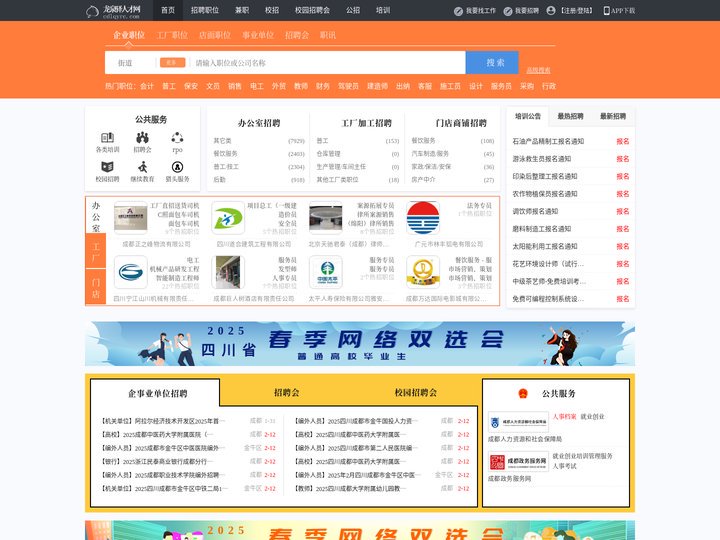Open 其它类 category under 办公室招聘
This screenshot has width=720, height=540.
tap(222, 141)
